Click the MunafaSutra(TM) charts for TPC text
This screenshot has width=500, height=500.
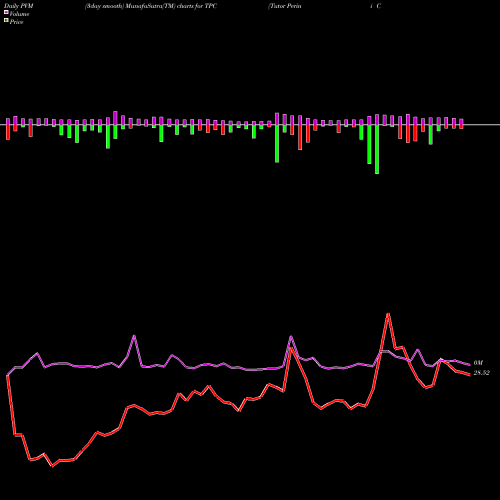coord(170,6)
